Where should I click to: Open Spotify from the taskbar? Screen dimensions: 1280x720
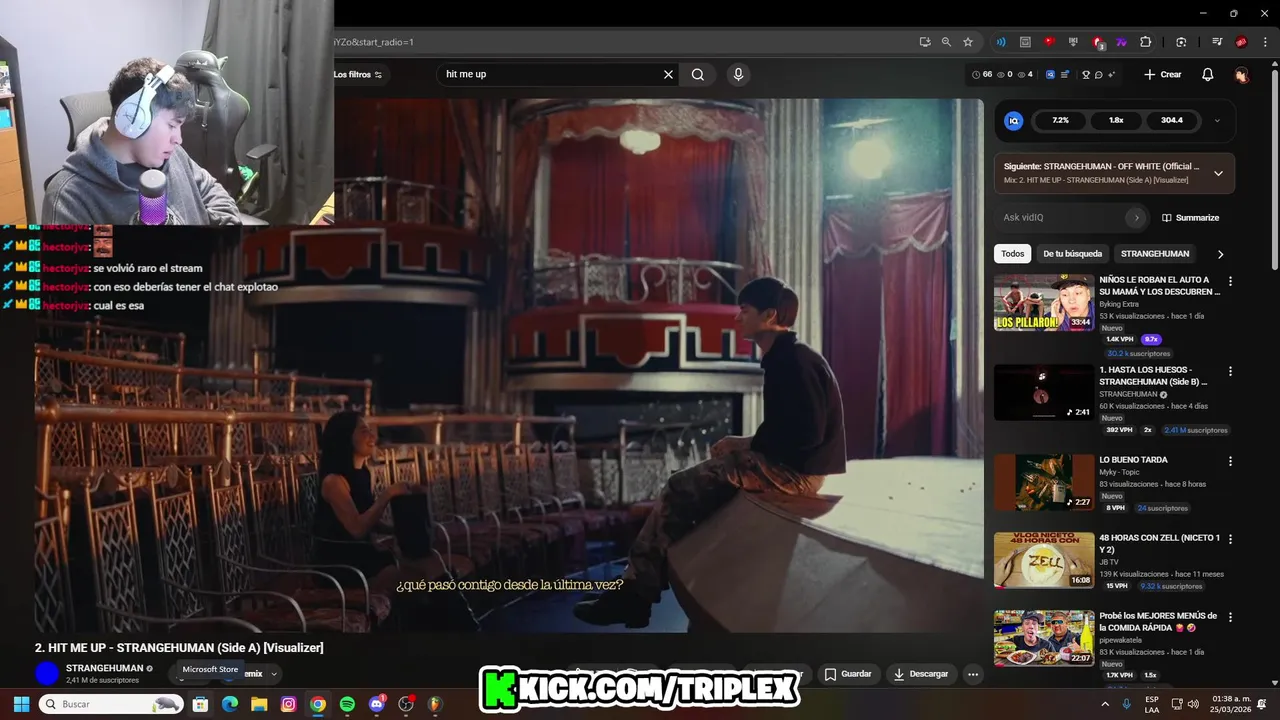click(x=347, y=704)
